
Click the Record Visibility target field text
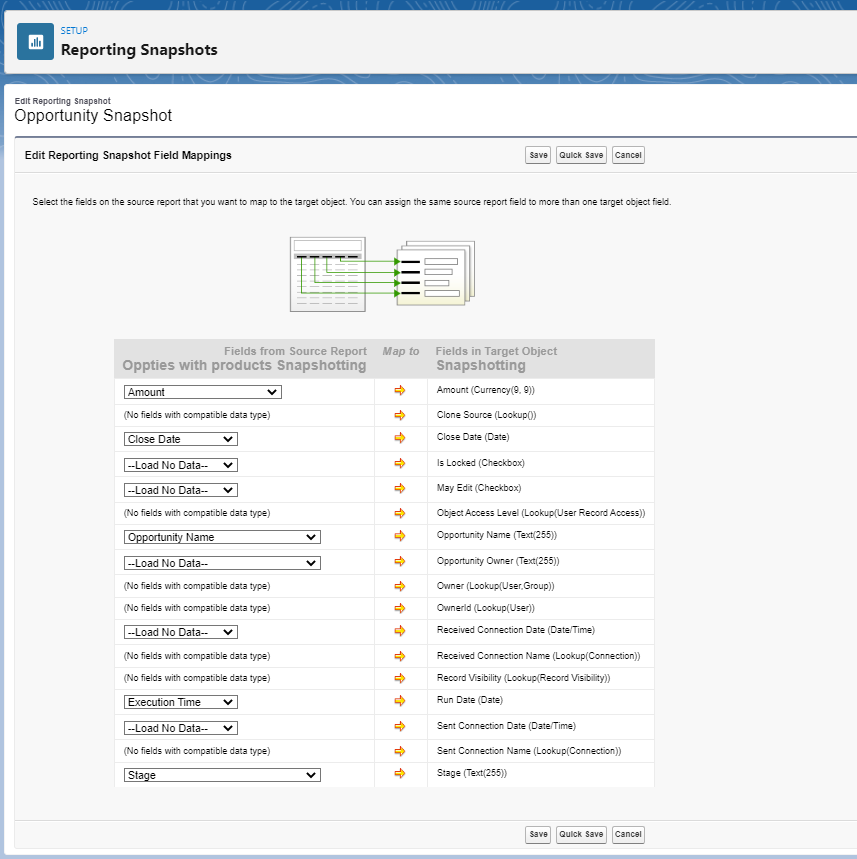523,678
